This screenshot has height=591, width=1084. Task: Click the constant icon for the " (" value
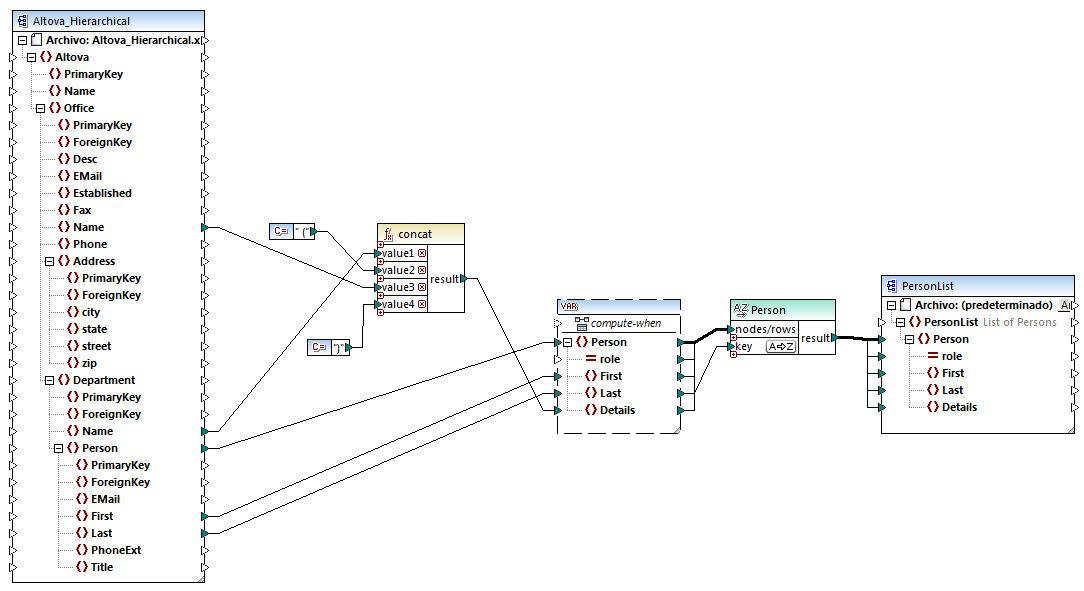pyautogui.click(x=281, y=231)
